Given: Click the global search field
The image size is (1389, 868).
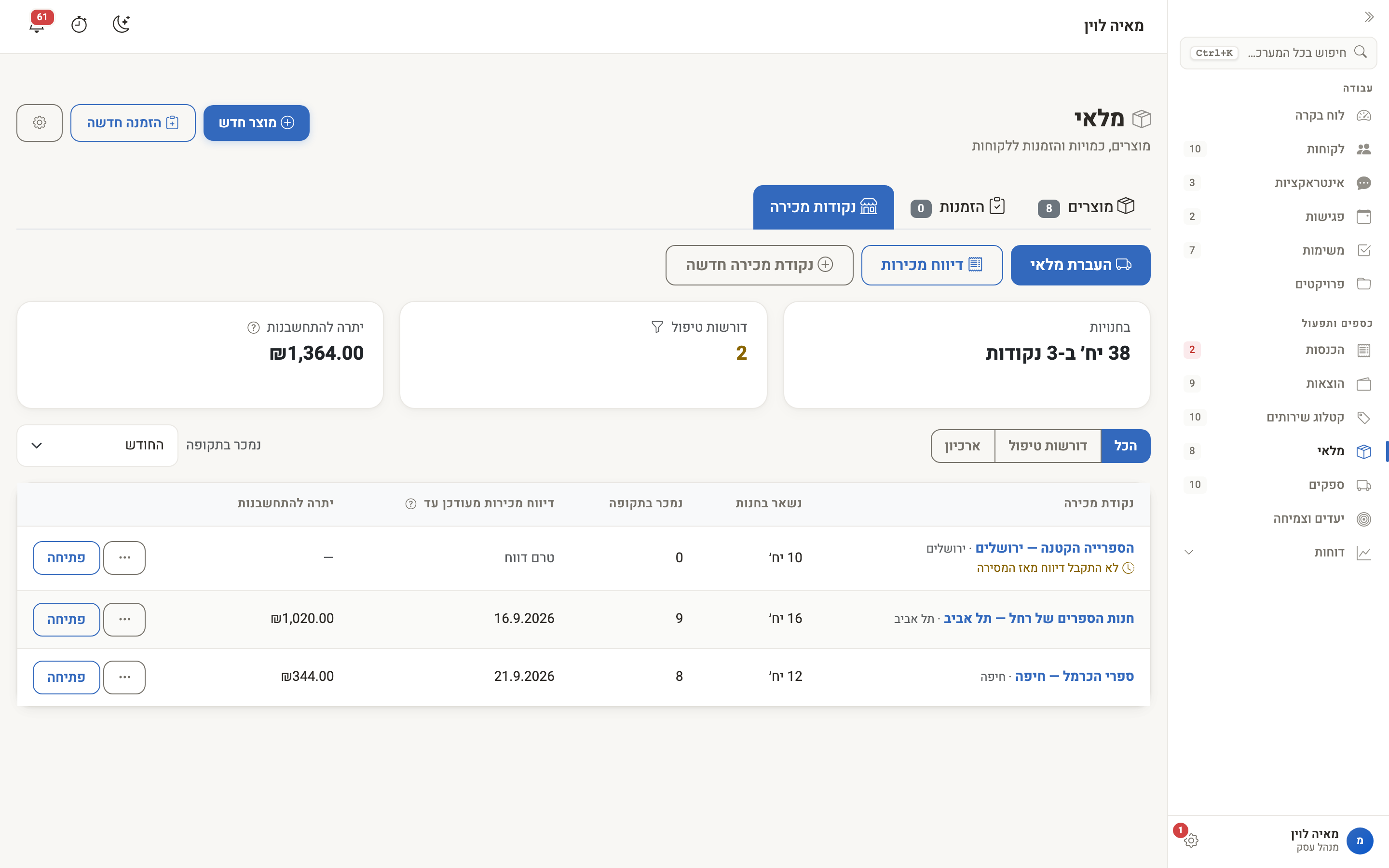Looking at the screenshot, I should 1278,53.
